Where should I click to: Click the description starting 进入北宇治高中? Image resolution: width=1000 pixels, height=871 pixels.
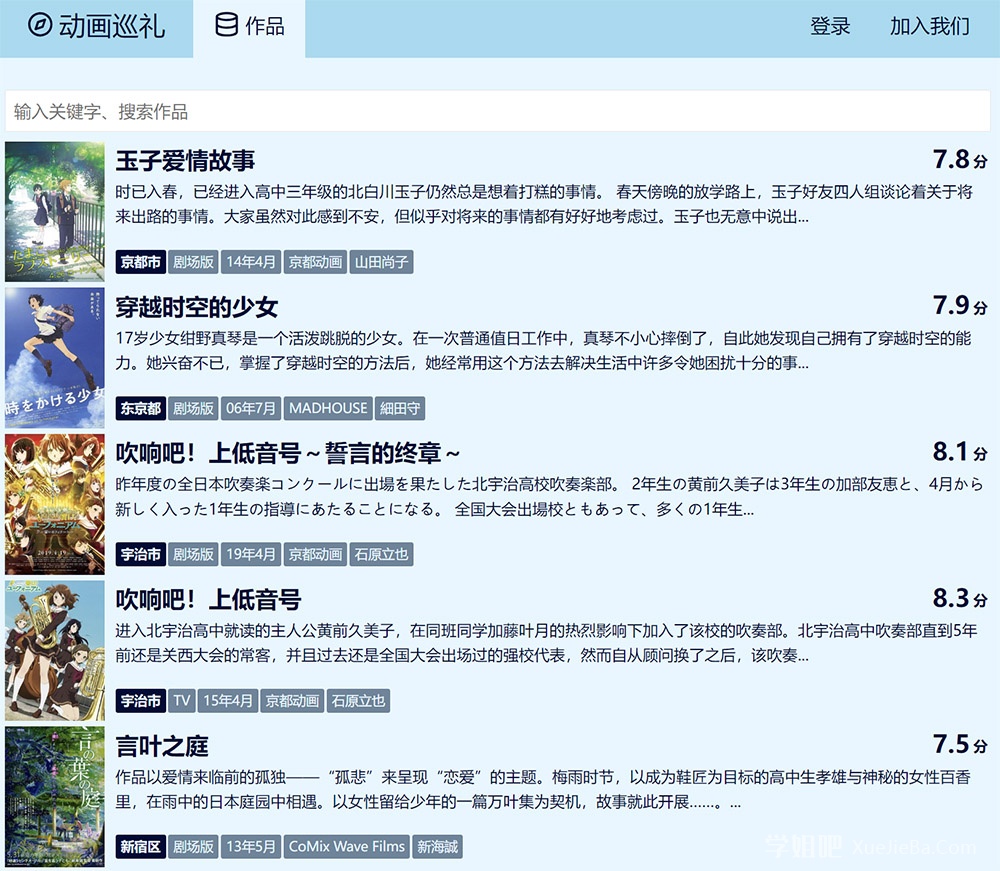[x=547, y=643]
